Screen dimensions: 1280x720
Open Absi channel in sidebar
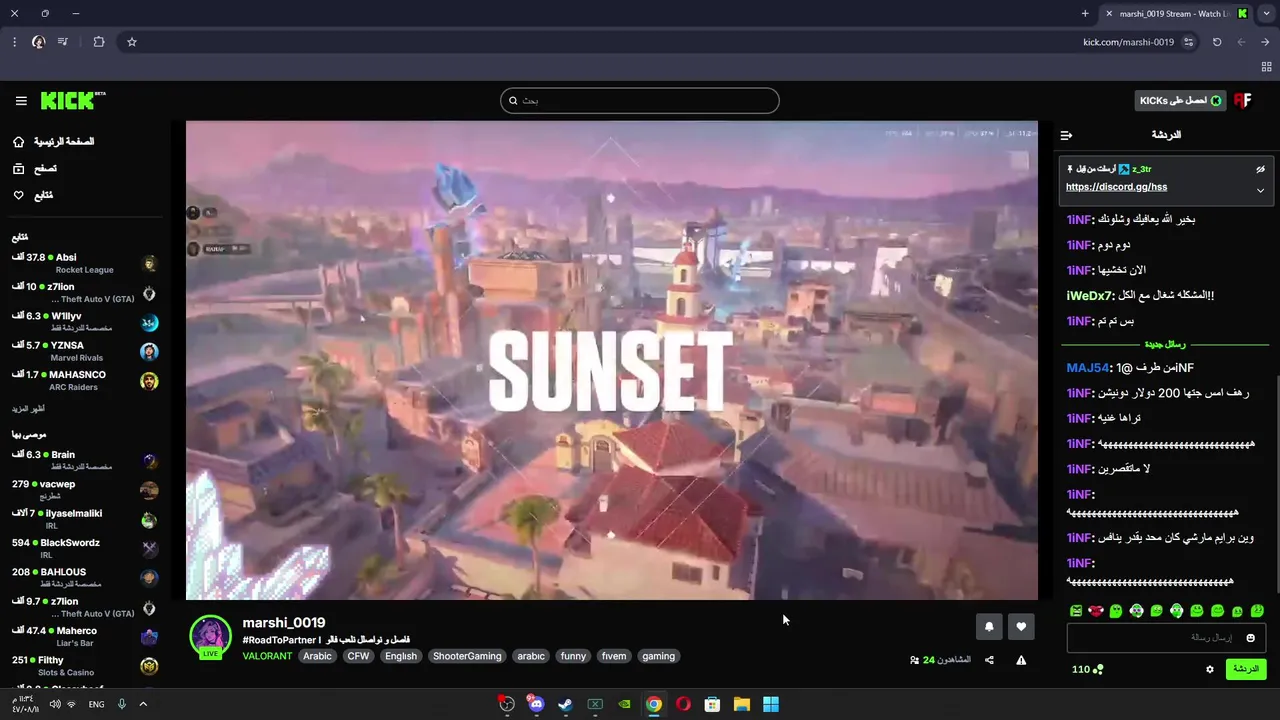coord(85,264)
